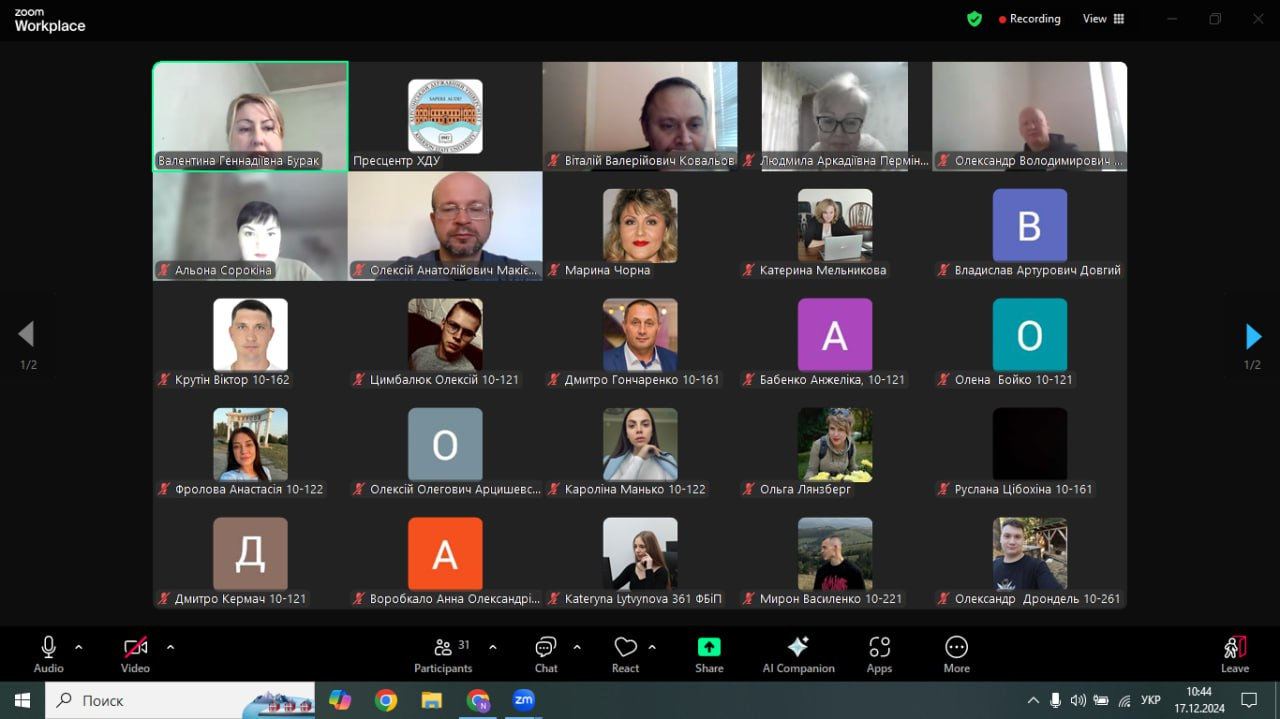This screenshot has width=1280, height=719.
Task: Open Google Chrome from the taskbar
Action: 386,700
